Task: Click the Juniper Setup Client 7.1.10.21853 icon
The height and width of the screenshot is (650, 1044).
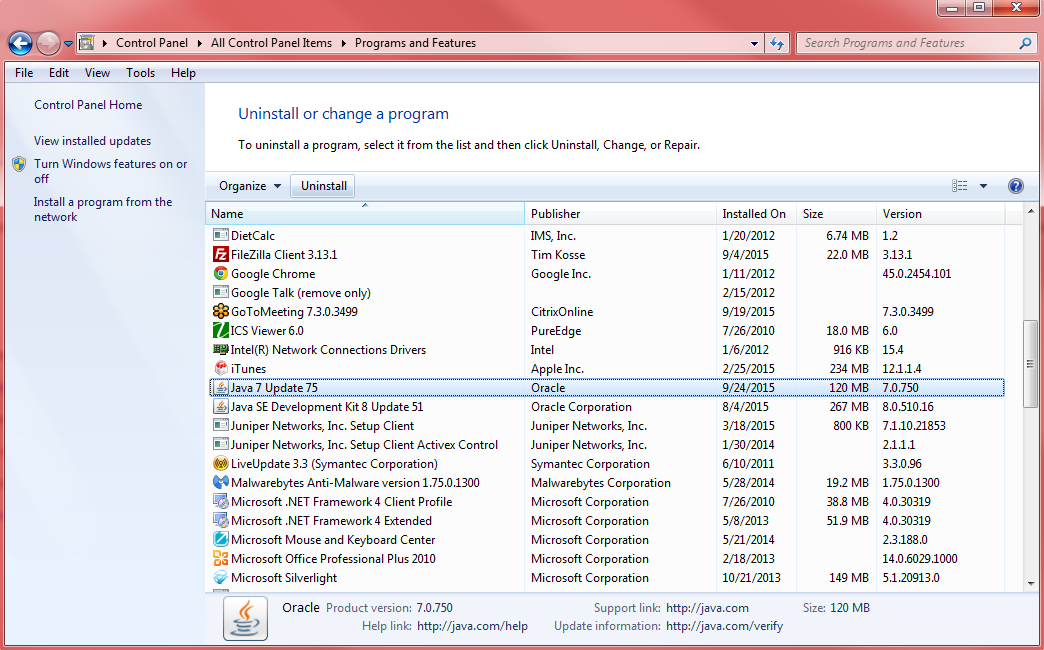Action: click(220, 426)
